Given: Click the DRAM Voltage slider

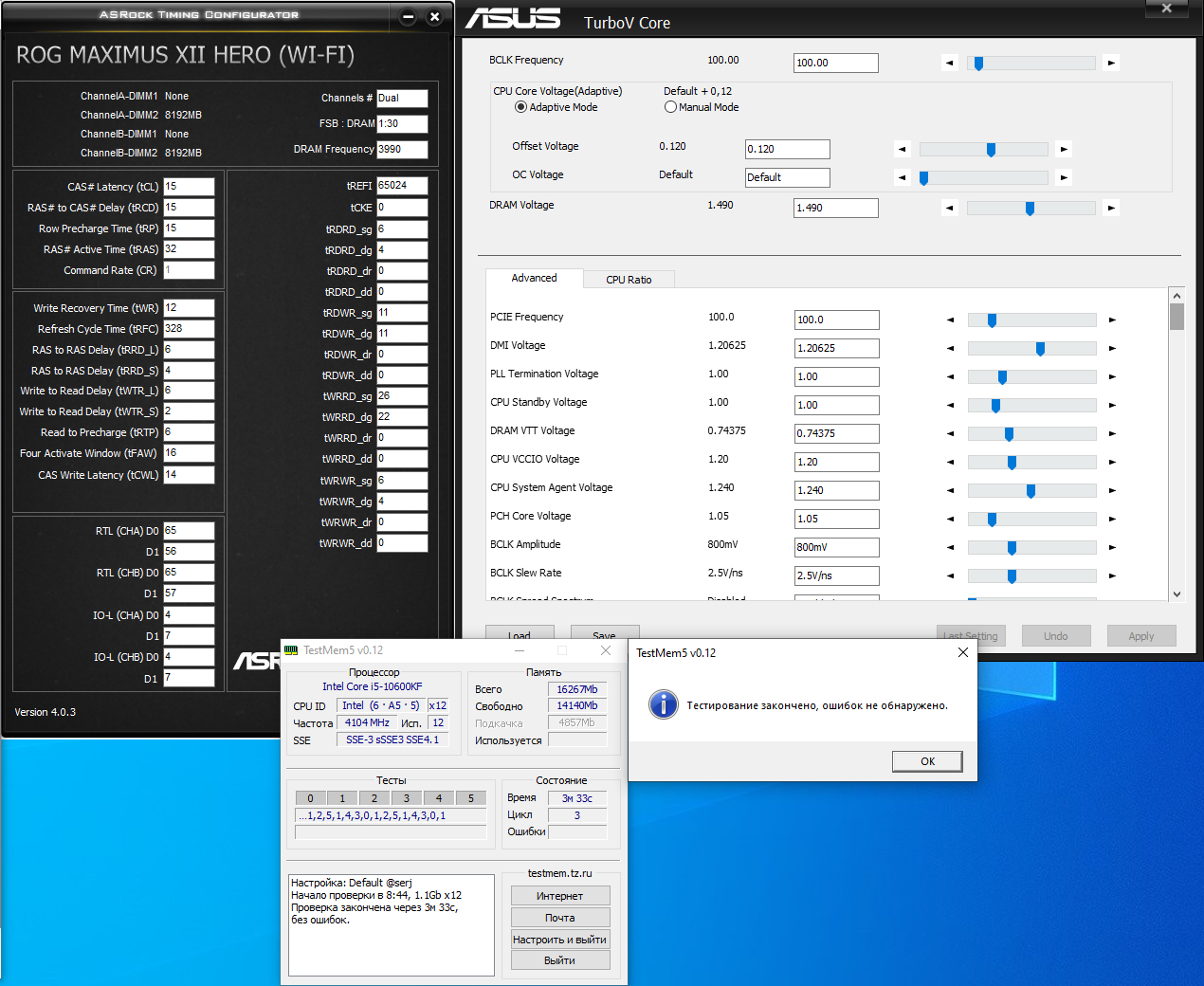Looking at the screenshot, I should pyautogui.click(x=1031, y=208).
